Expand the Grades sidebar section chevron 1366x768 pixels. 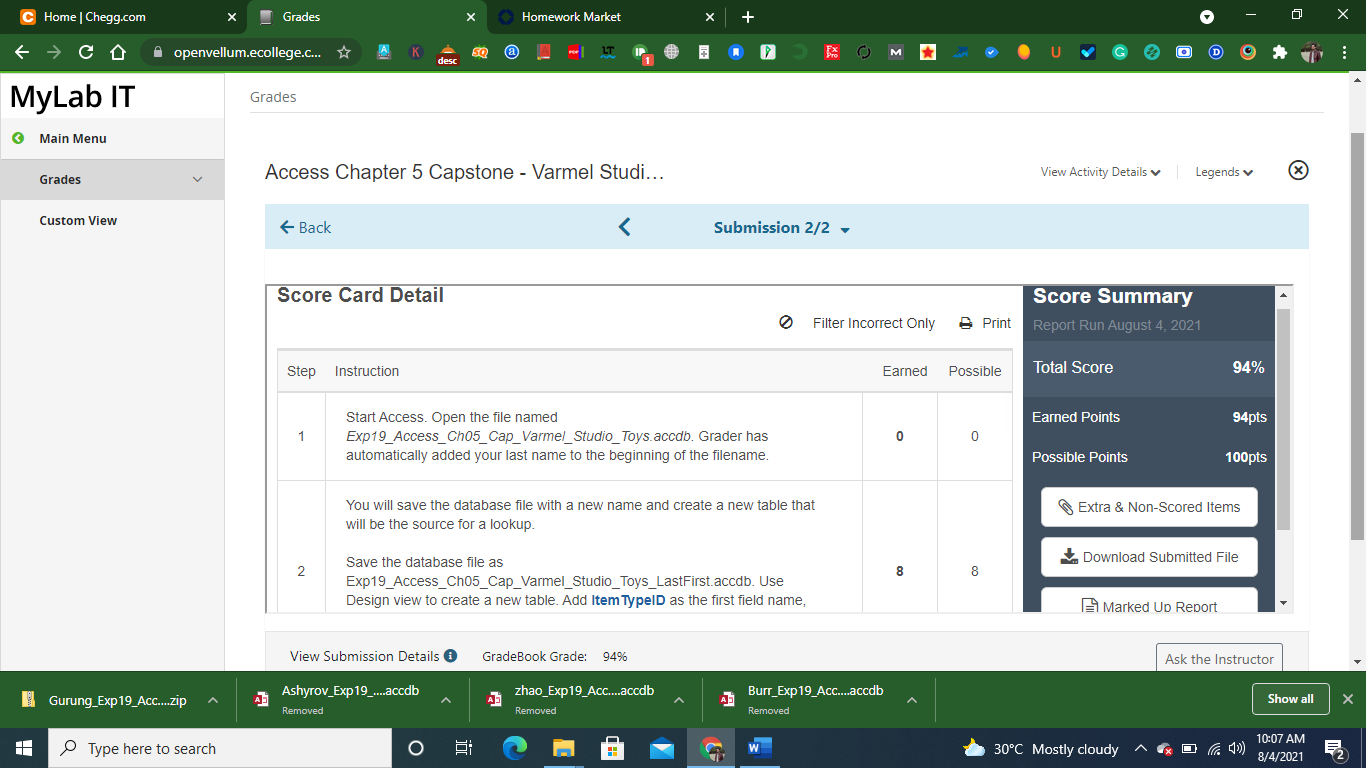(x=197, y=180)
